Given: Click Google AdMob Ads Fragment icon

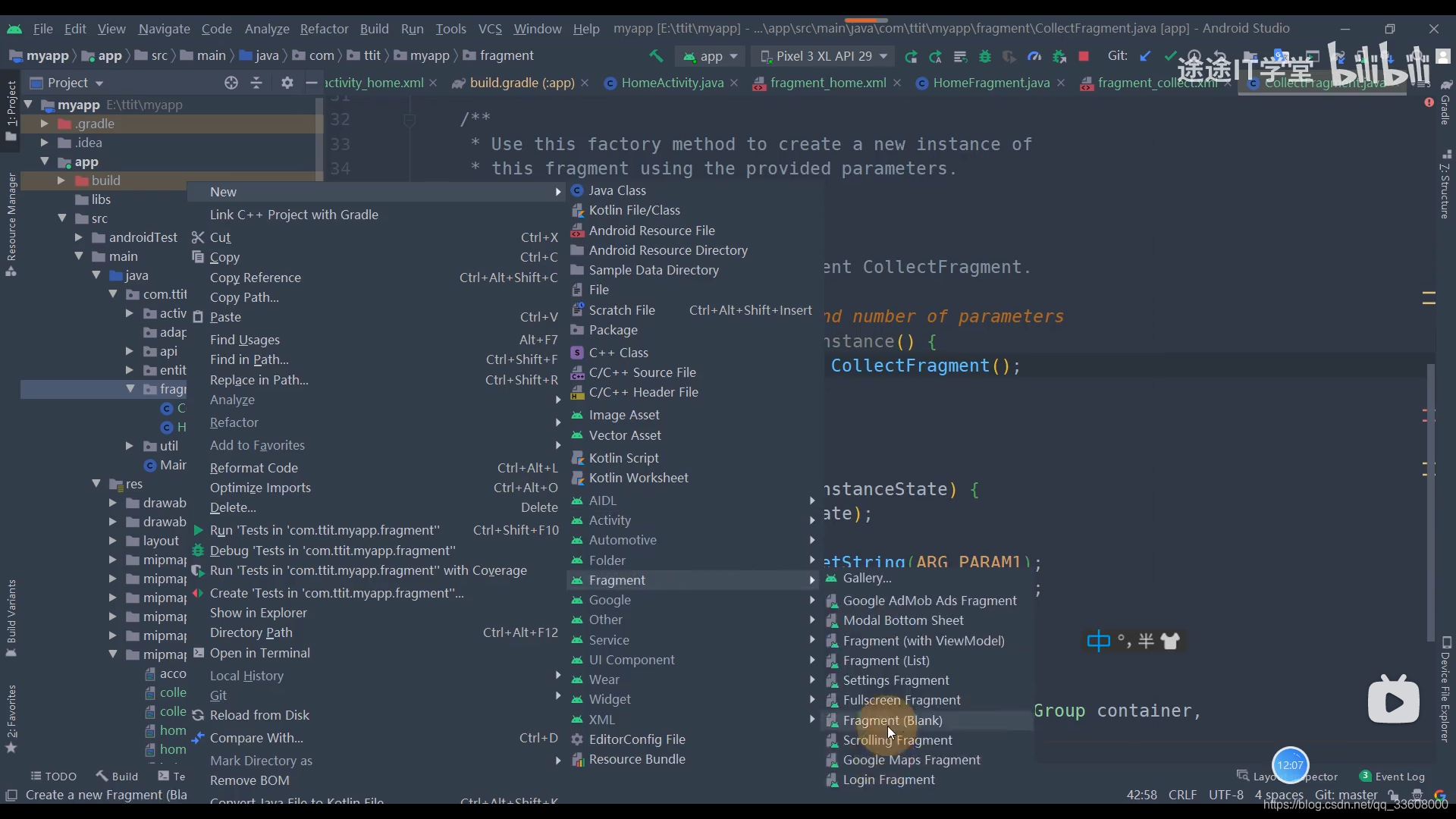Looking at the screenshot, I should [832, 601].
